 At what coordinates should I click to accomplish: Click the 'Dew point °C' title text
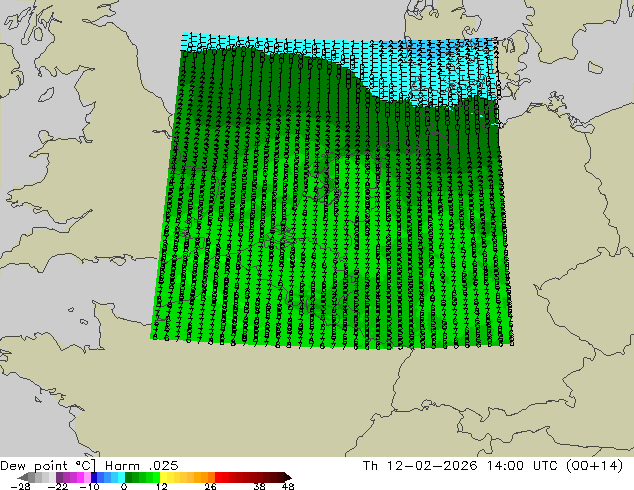[x=48, y=466]
